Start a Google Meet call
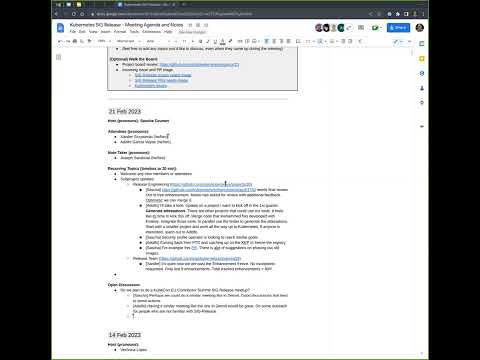 (376, 28)
